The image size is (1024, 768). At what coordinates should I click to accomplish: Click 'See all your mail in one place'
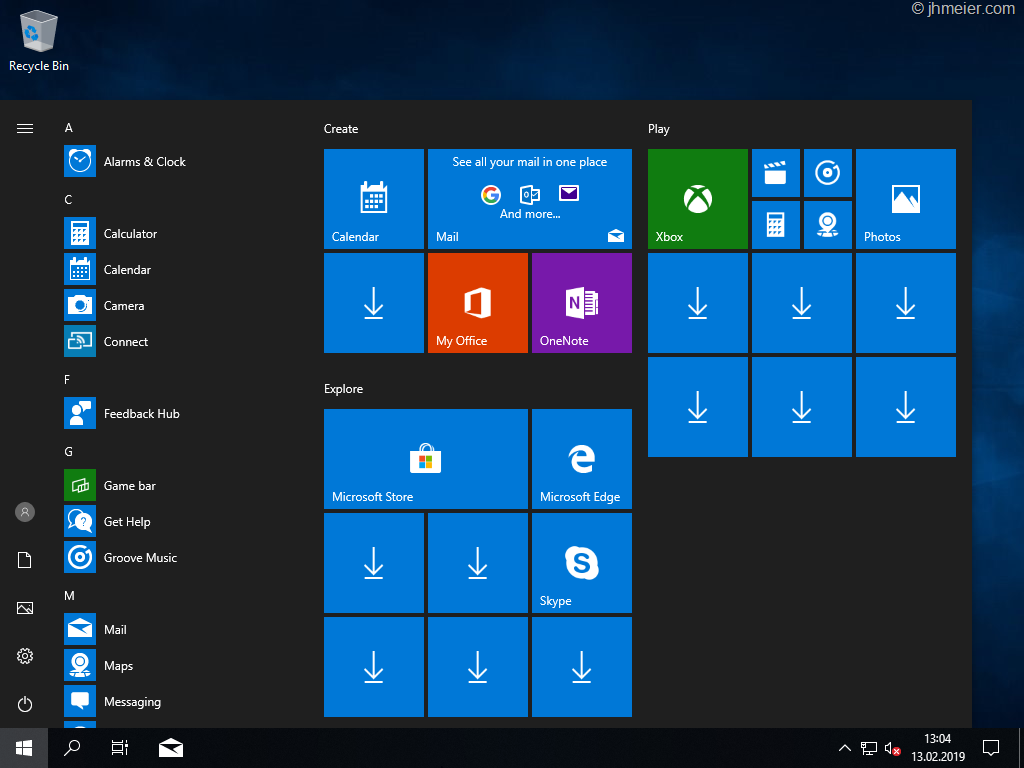(x=529, y=160)
